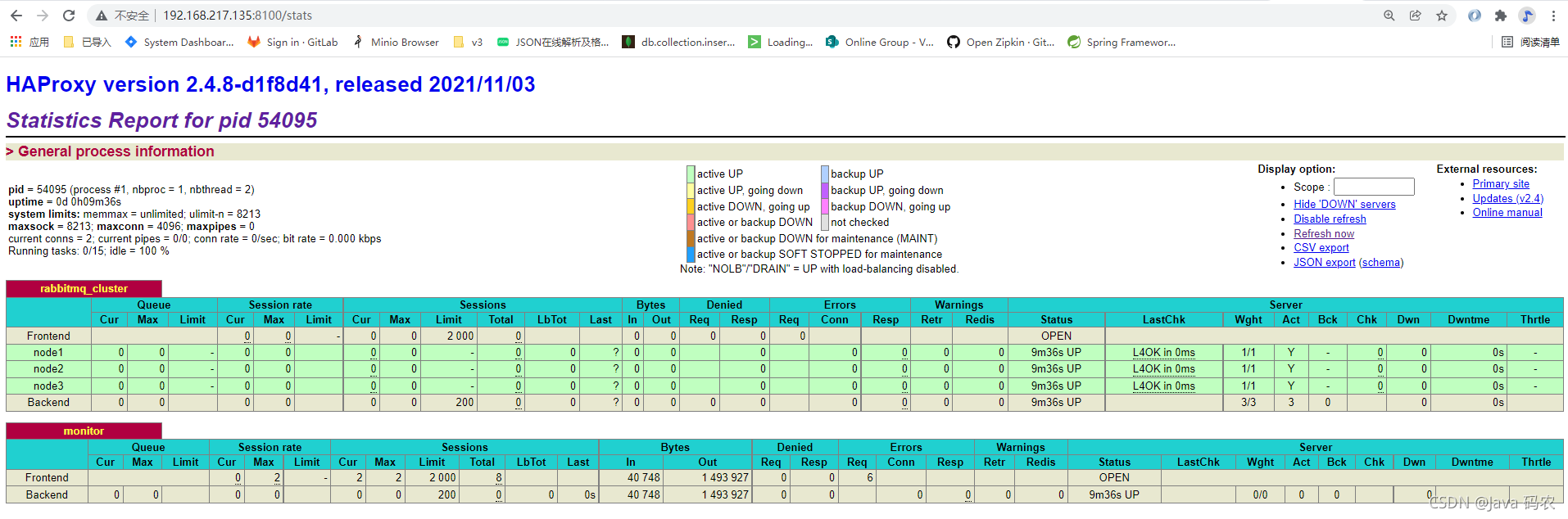The width and height of the screenshot is (1568, 519).
Task: Visit the Primary site link
Action: point(1501,184)
